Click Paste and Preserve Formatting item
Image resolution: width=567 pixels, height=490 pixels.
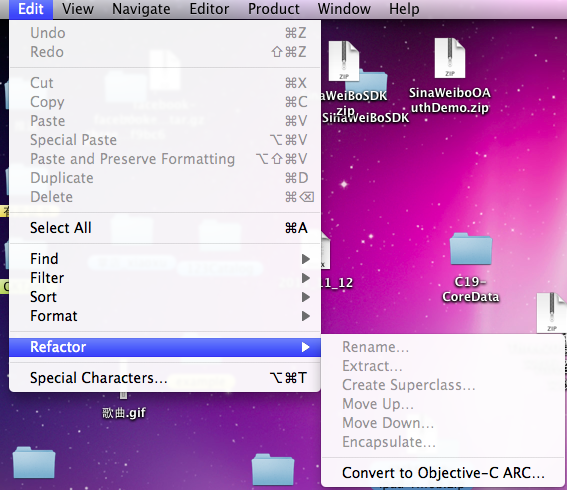click(165, 159)
